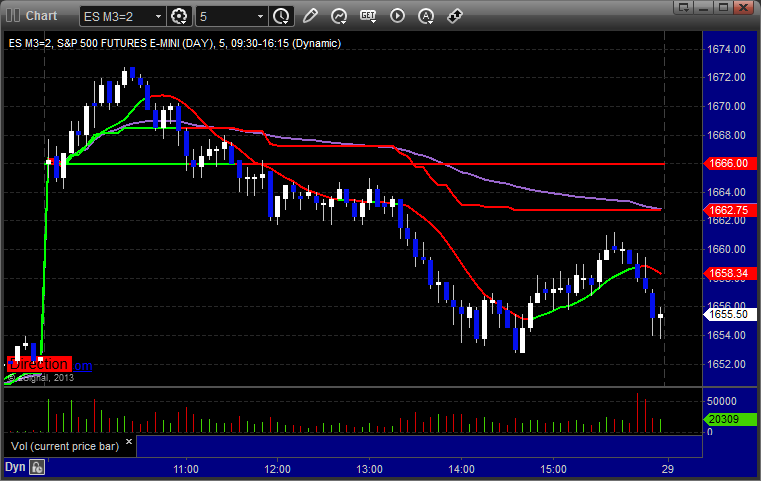Click the Vol (current price bar) label

click(x=65, y=446)
